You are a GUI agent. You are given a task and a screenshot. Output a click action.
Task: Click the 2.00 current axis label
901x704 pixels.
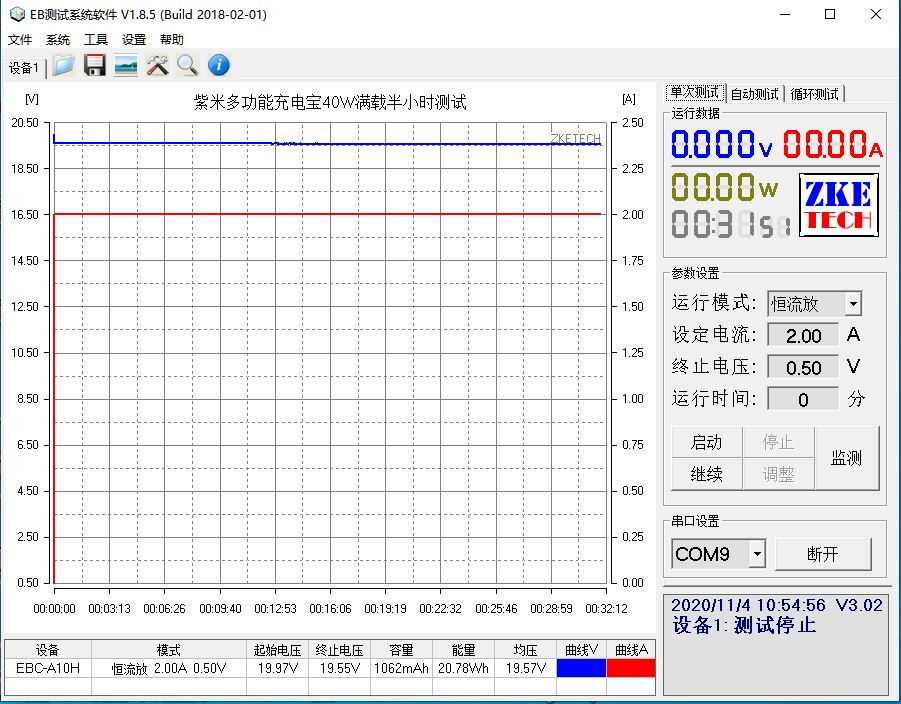[633, 214]
